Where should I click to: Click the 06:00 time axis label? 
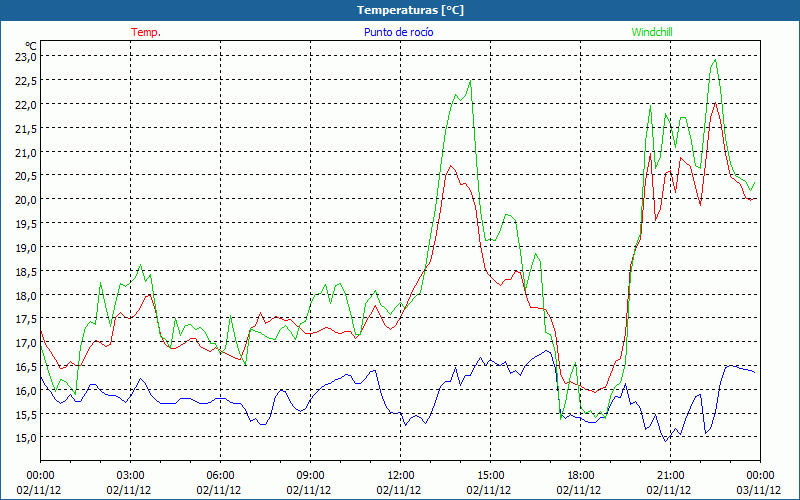click(220, 476)
